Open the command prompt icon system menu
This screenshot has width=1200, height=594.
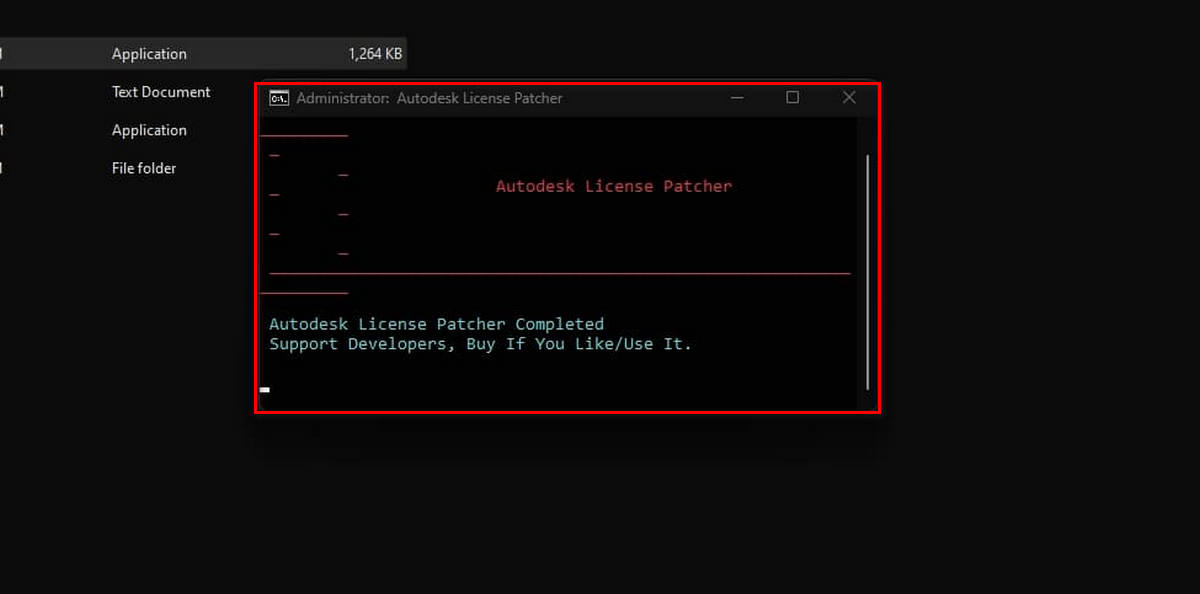click(279, 98)
